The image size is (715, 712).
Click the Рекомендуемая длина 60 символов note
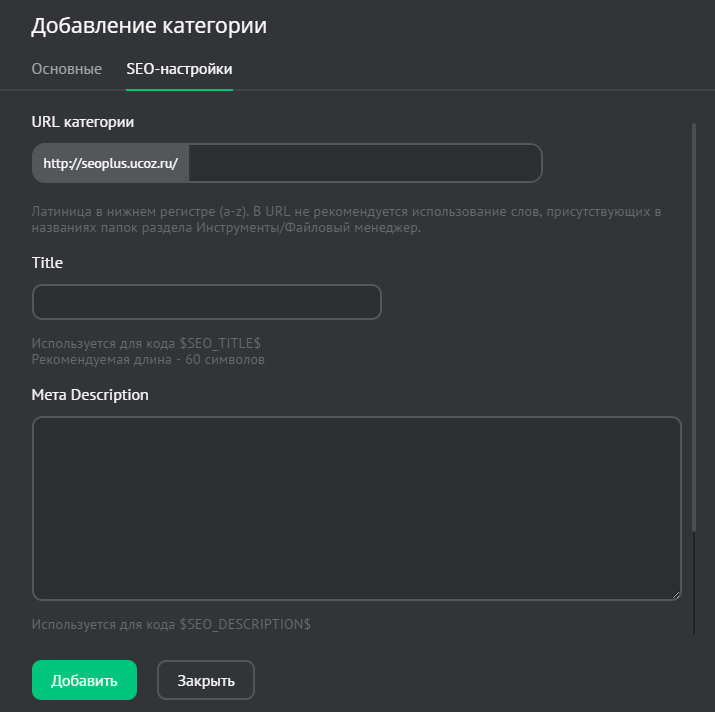coord(148,359)
